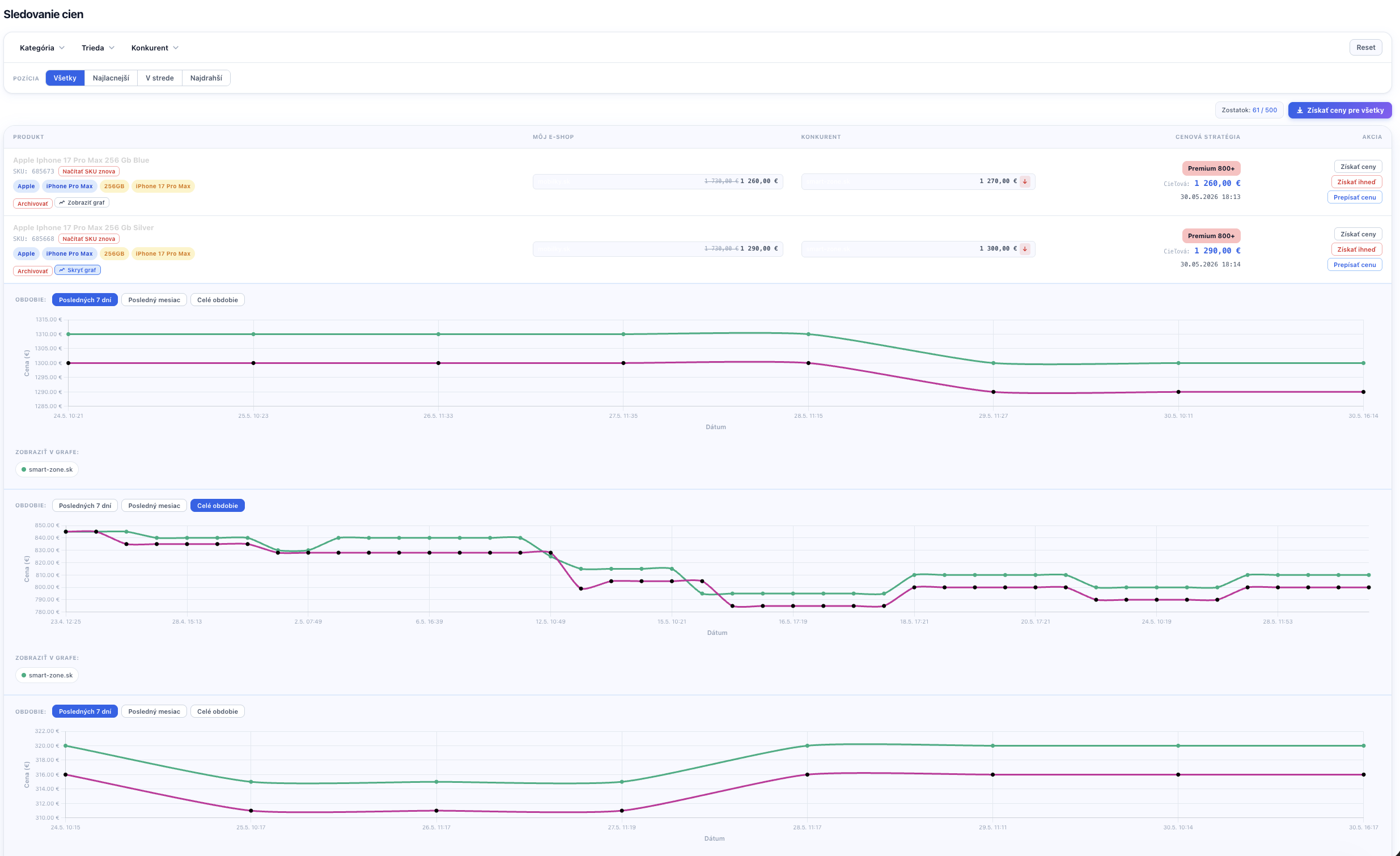Click Získať ihneď for the Blue iPhone row
1400x856 pixels.
(1357, 182)
